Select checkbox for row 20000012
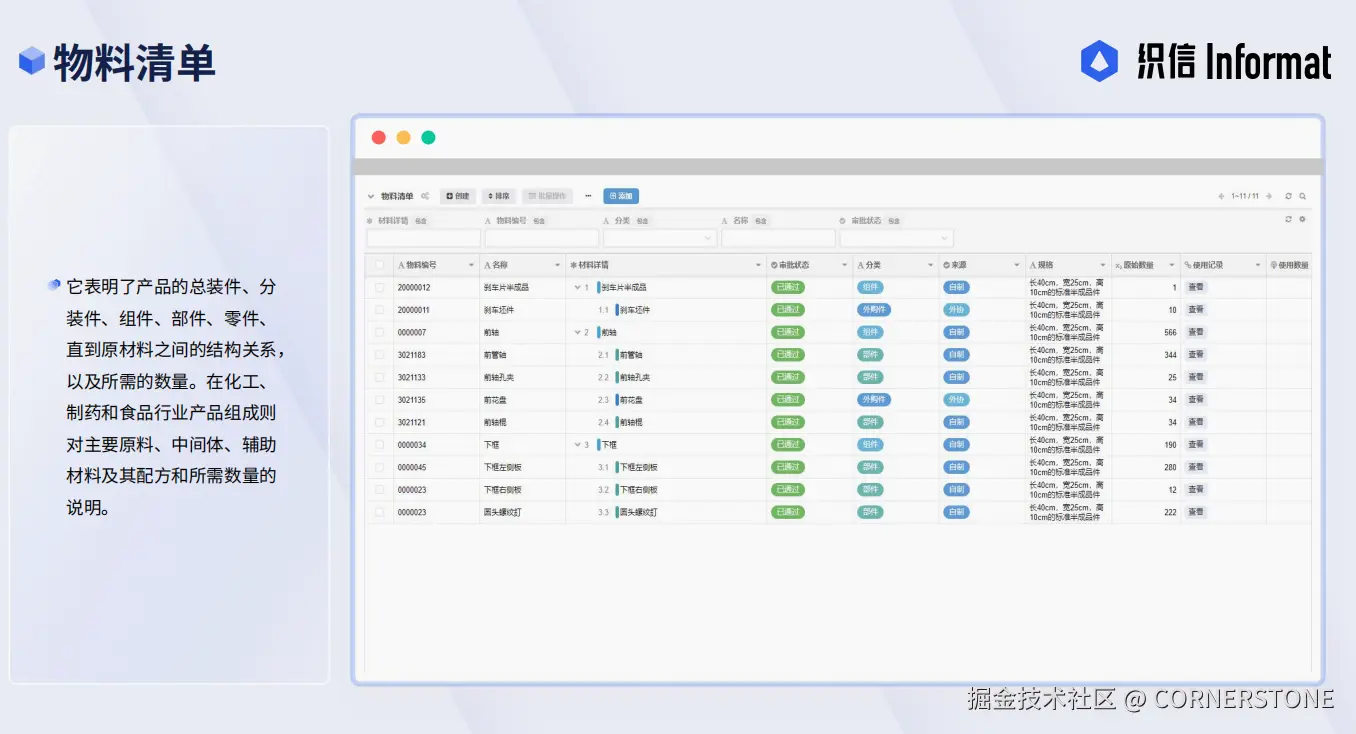1356x734 pixels. pos(379,287)
